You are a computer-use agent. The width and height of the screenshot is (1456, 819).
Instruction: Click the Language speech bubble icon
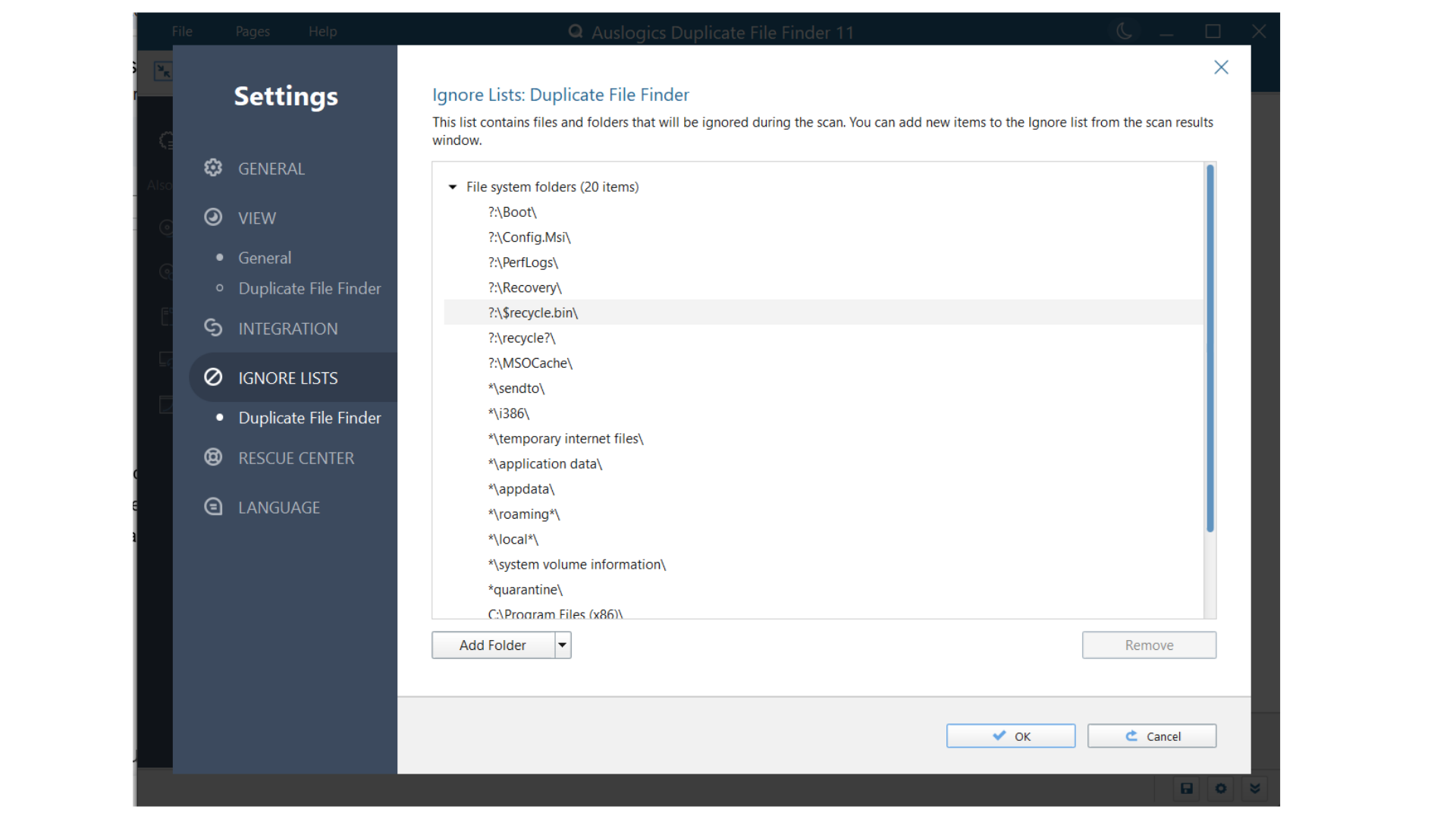(x=213, y=507)
